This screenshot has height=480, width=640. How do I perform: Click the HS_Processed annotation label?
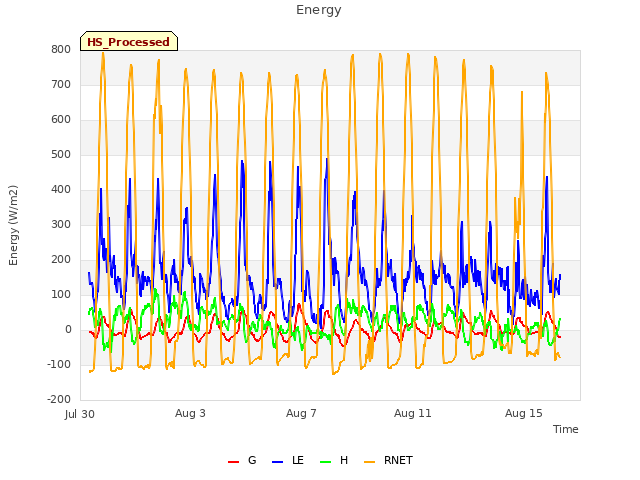(x=129, y=41)
